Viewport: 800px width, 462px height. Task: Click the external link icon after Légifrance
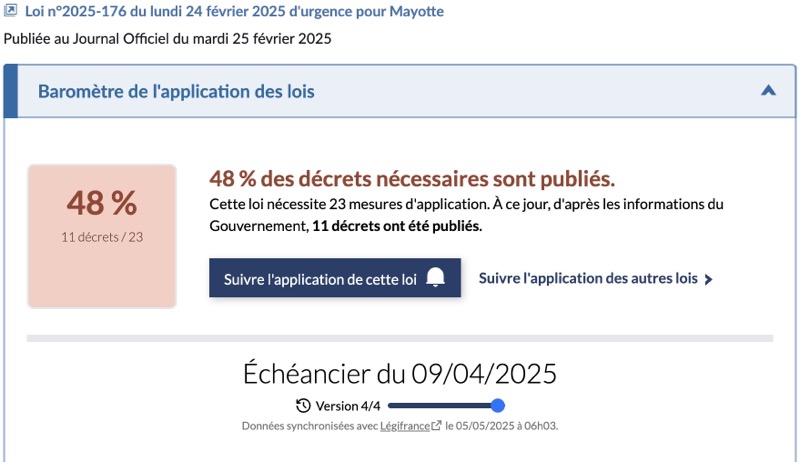click(x=436, y=426)
